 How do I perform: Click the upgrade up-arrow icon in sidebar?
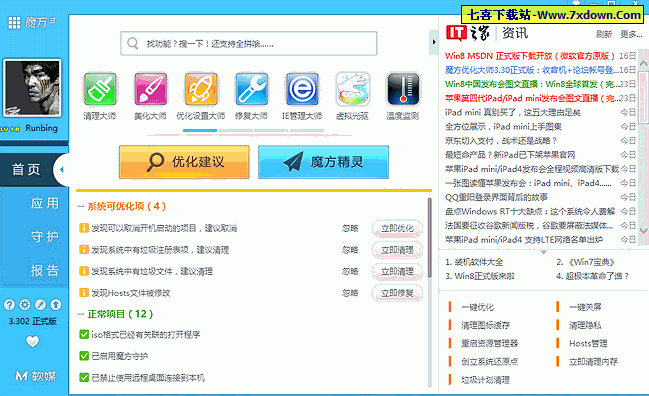tap(55, 305)
